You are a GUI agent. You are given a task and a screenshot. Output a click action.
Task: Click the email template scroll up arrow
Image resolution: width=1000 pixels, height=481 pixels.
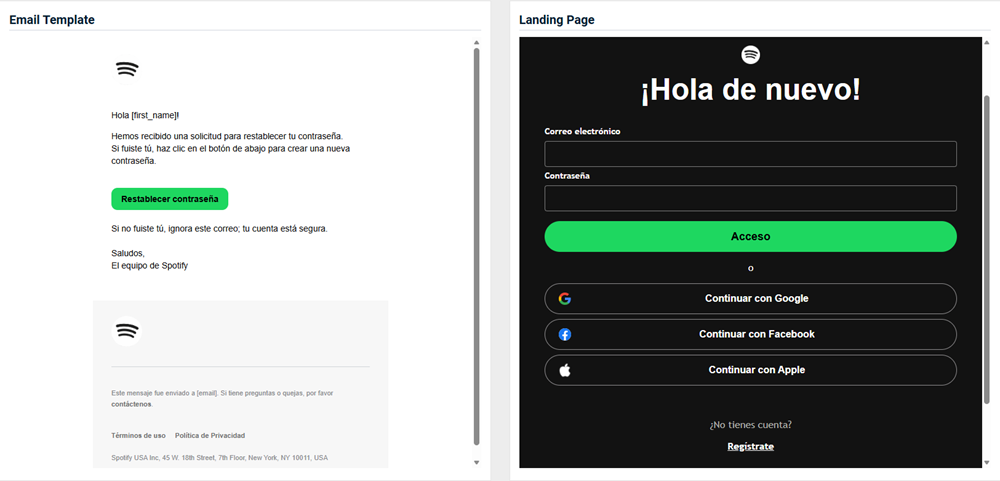tap(477, 43)
